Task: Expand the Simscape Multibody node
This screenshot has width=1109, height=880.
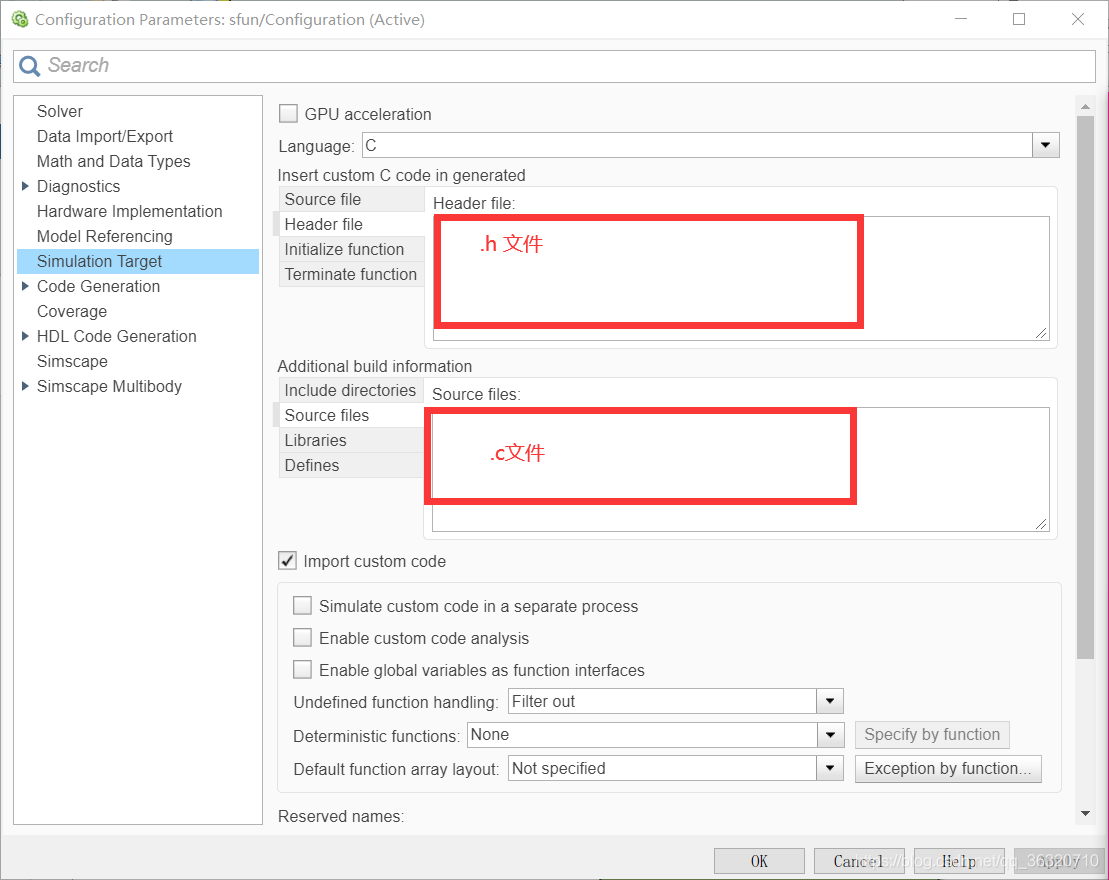Action: 25,386
